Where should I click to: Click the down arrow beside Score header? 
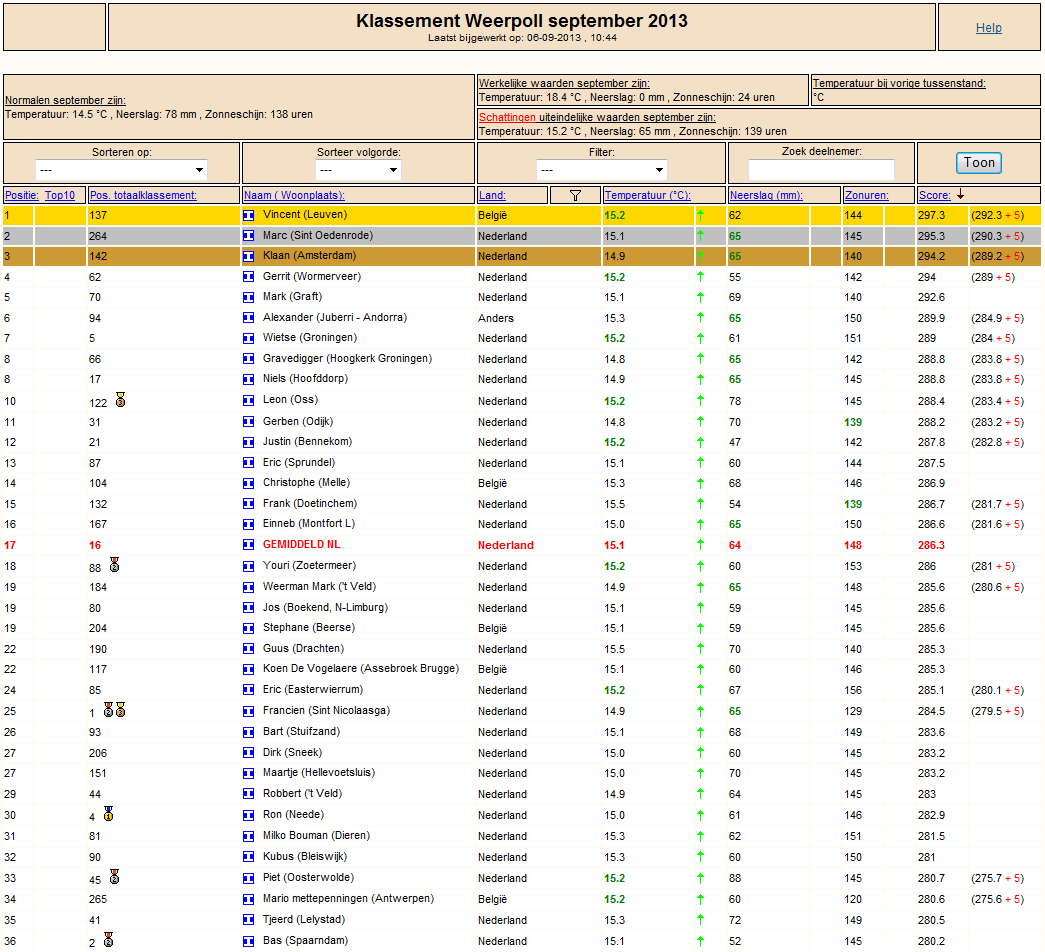[960, 194]
